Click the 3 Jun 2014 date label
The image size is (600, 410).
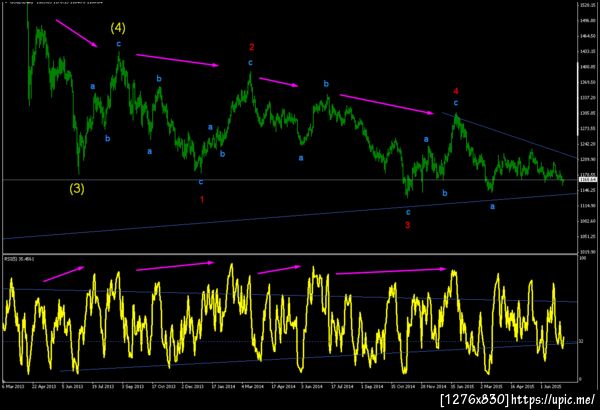(312, 387)
